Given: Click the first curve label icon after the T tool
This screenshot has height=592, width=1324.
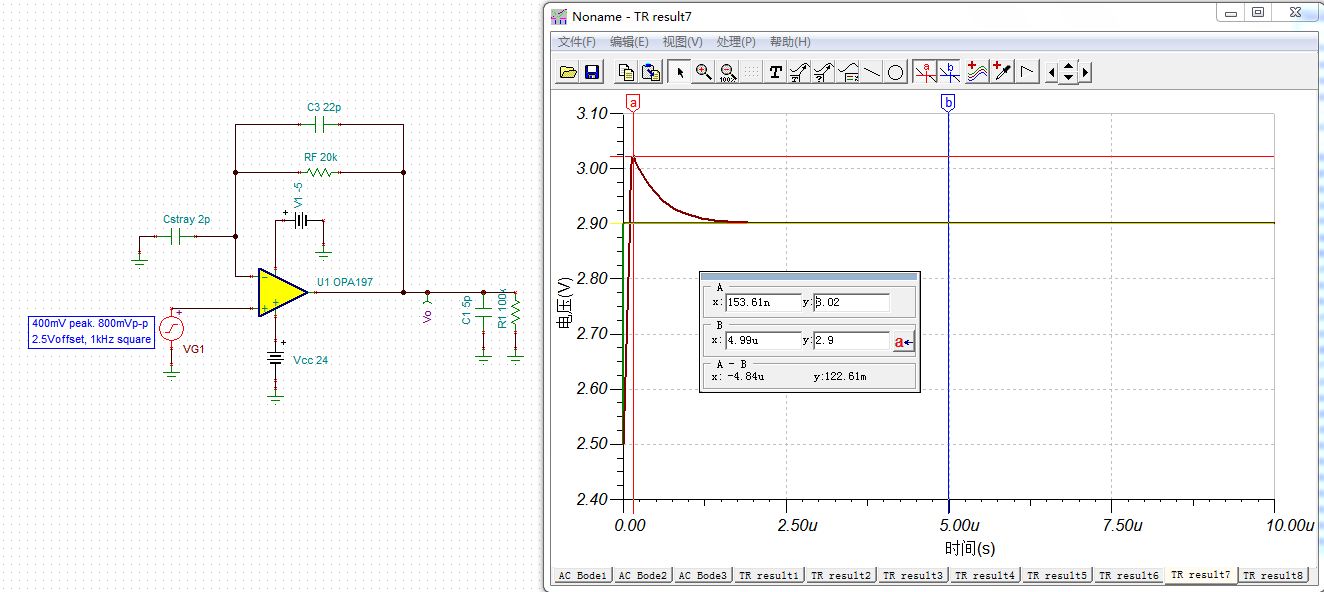Looking at the screenshot, I should pos(799,72).
